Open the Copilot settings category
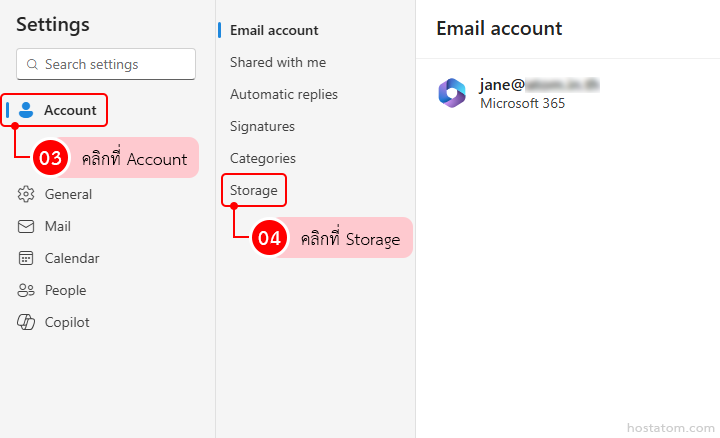The height and width of the screenshot is (438, 720). click(x=67, y=322)
